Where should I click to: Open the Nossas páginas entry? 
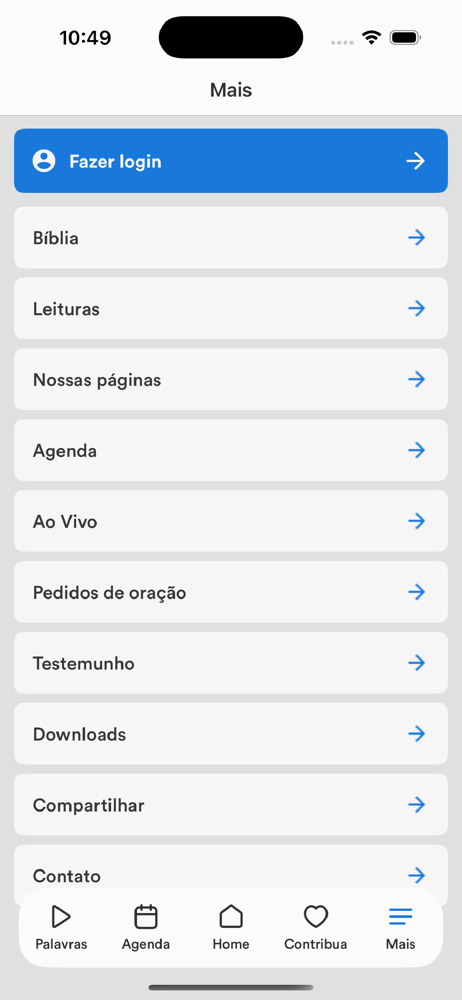(x=231, y=379)
